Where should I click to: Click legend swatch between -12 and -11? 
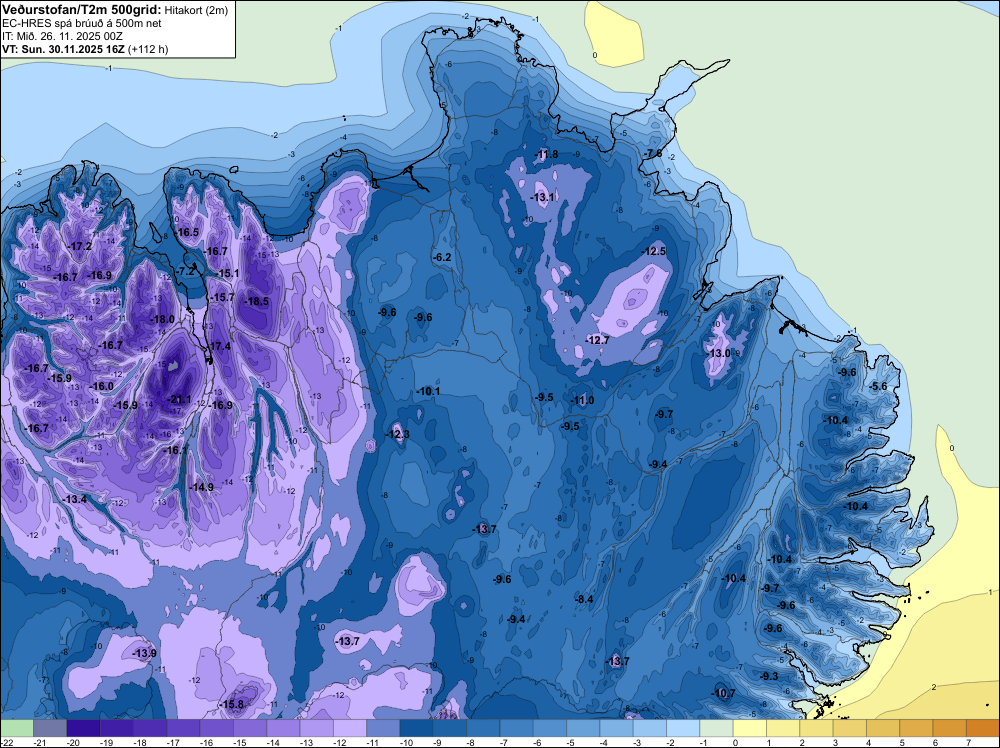point(350,728)
